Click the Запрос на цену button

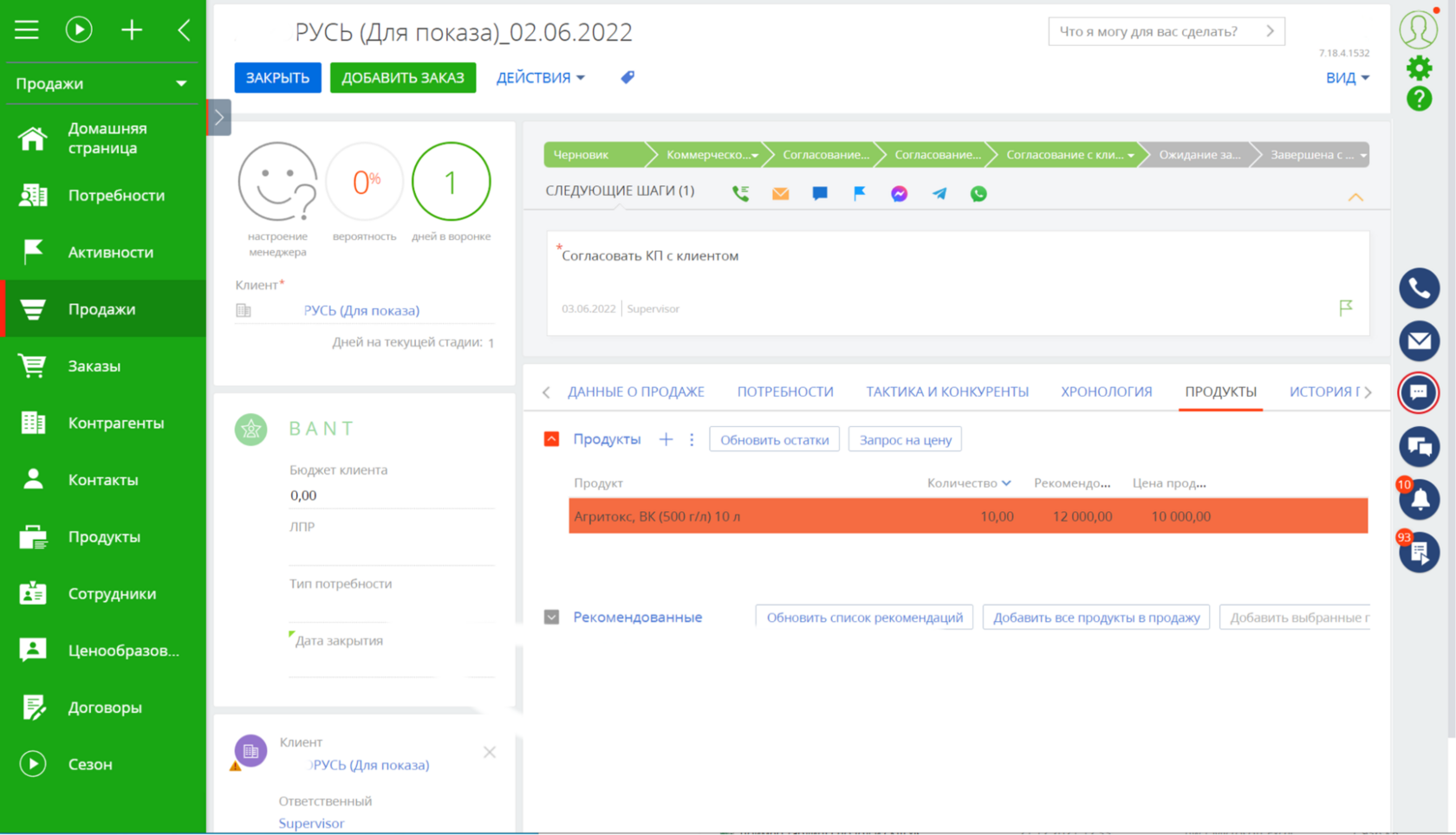click(905, 439)
